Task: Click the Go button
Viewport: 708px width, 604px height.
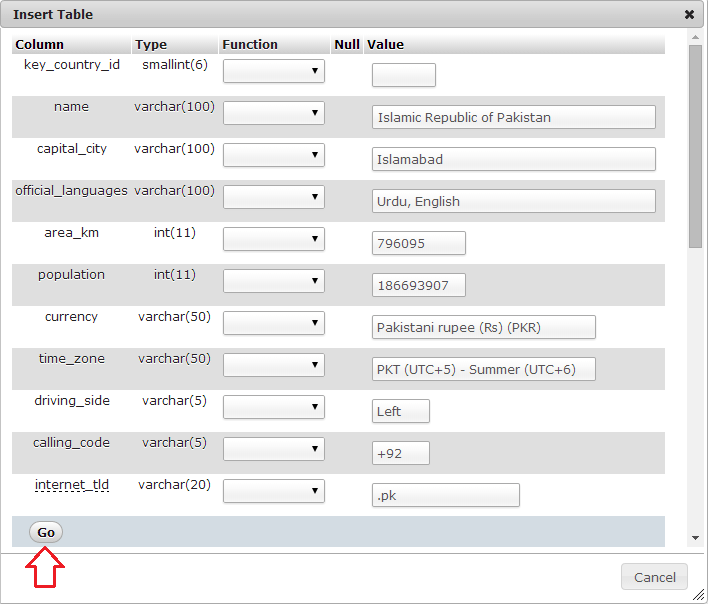Action: tap(46, 533)
